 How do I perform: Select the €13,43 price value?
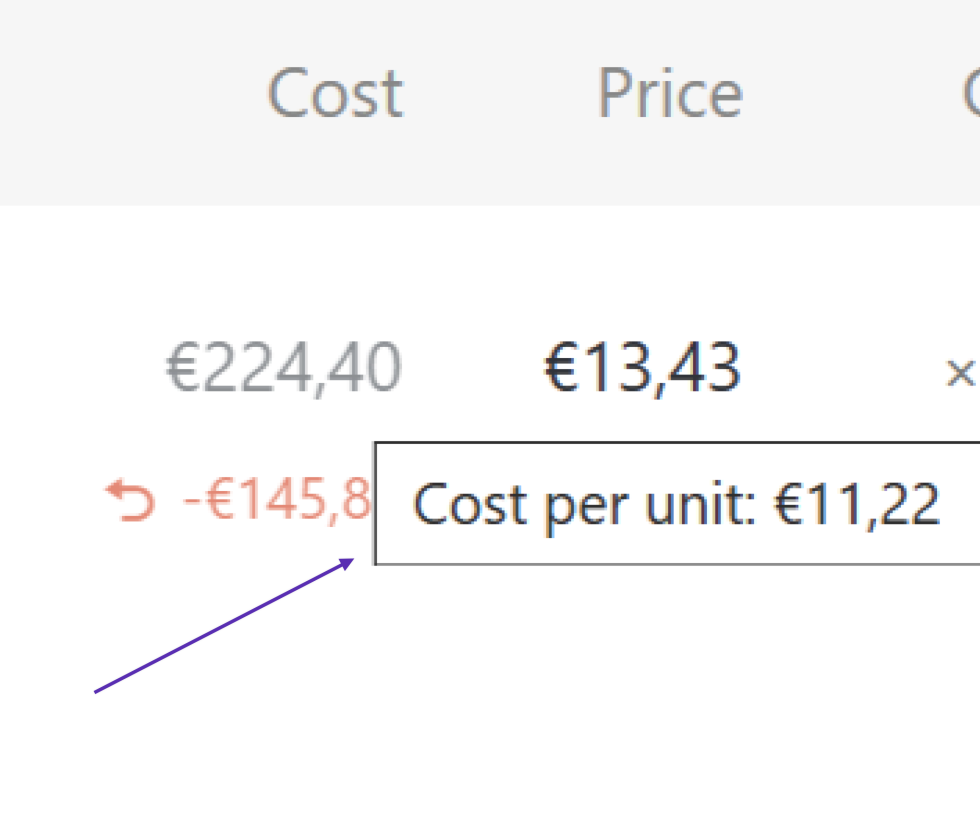[641, 368]
